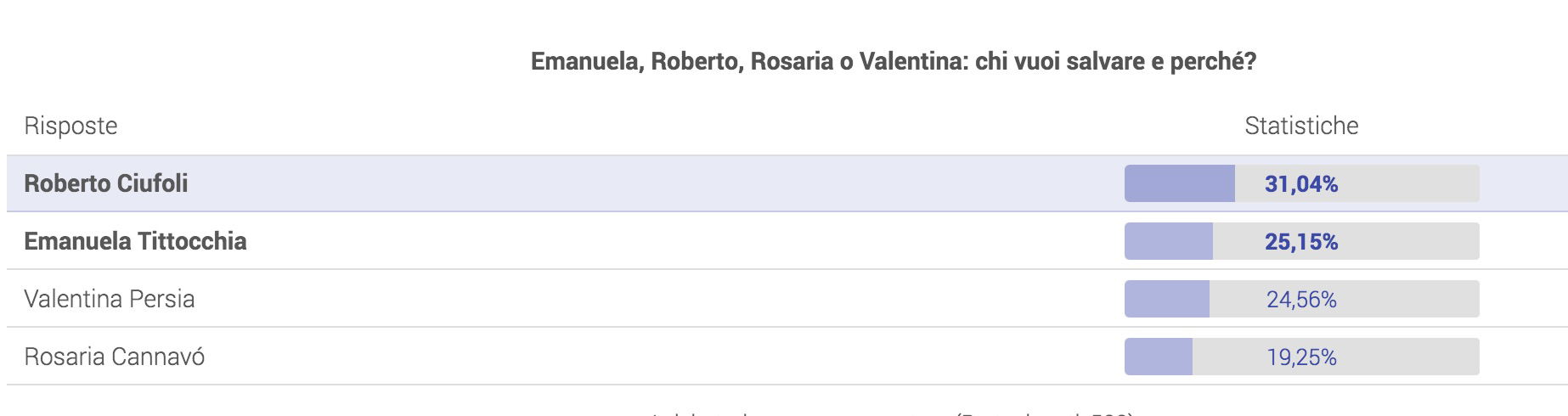Click the 25,15% percentage label
1568x416 pixels.
click(x=1301, y=242)
